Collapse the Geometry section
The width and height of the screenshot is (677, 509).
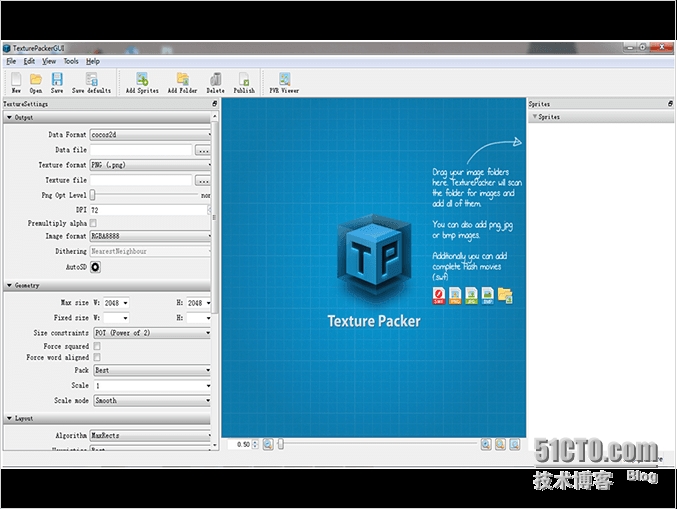point(9,285)
